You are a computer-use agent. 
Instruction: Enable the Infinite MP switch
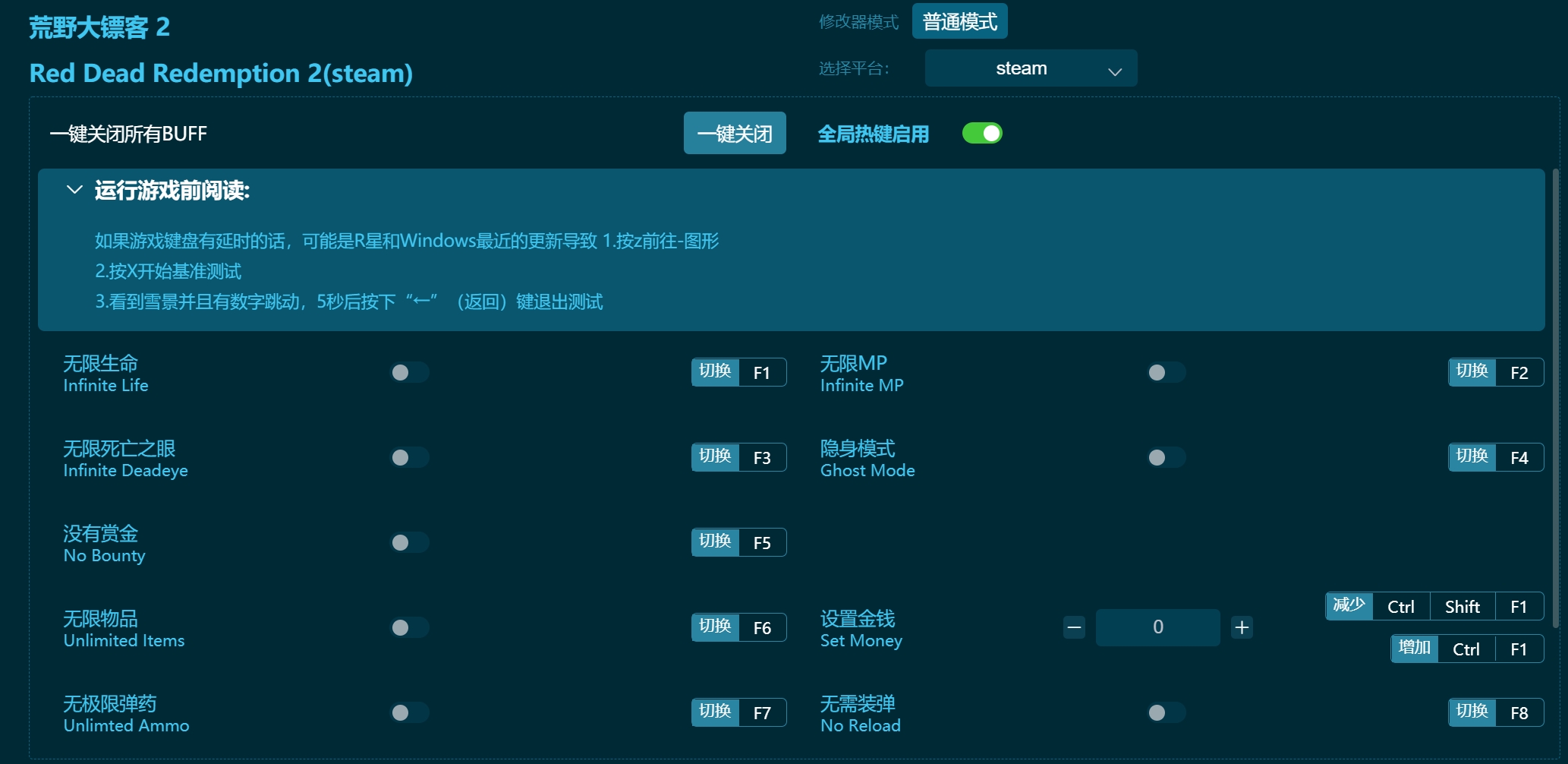coord(1167,372)
